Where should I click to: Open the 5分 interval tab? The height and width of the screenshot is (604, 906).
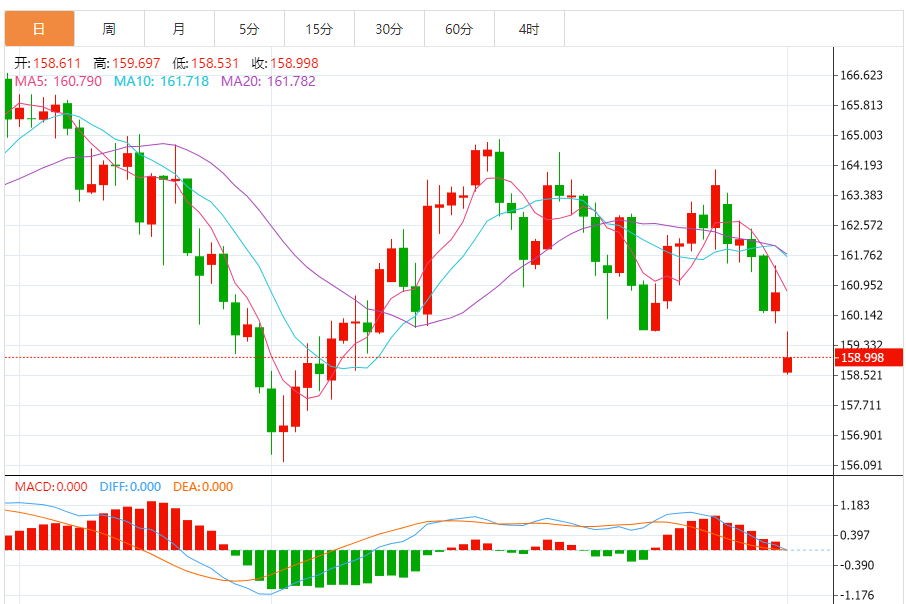coord(249,28)
